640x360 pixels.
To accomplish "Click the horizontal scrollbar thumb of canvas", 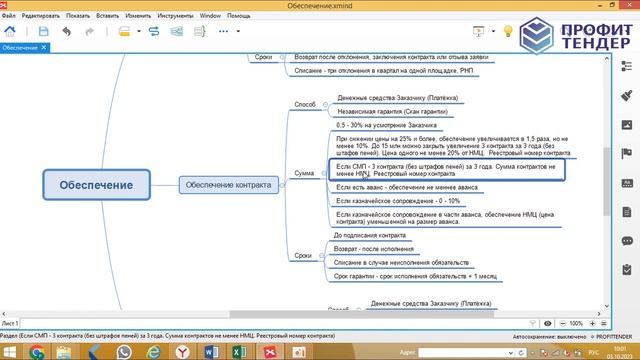I will click(x=362, y=314).
